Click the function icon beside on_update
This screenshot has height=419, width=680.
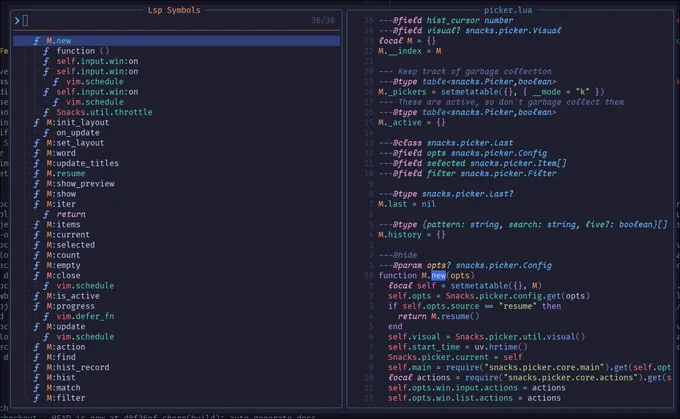coord(46,133)
